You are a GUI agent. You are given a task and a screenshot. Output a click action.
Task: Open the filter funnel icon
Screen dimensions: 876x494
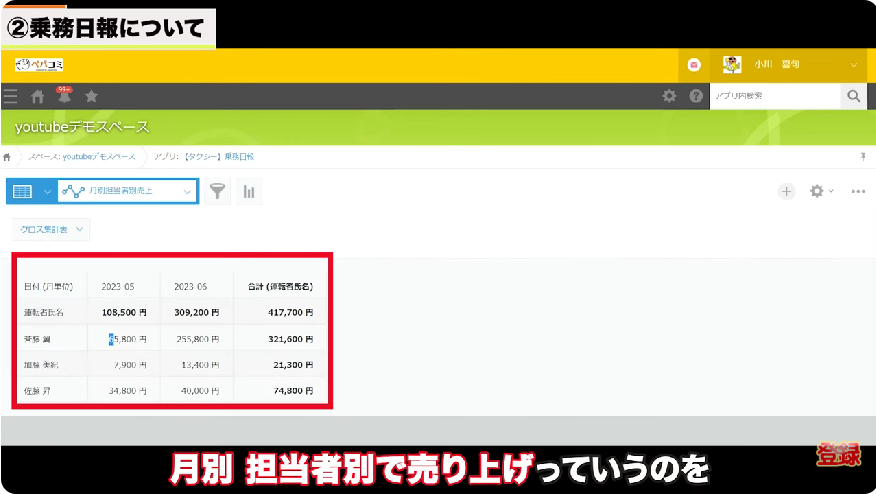tap(217, 191)
